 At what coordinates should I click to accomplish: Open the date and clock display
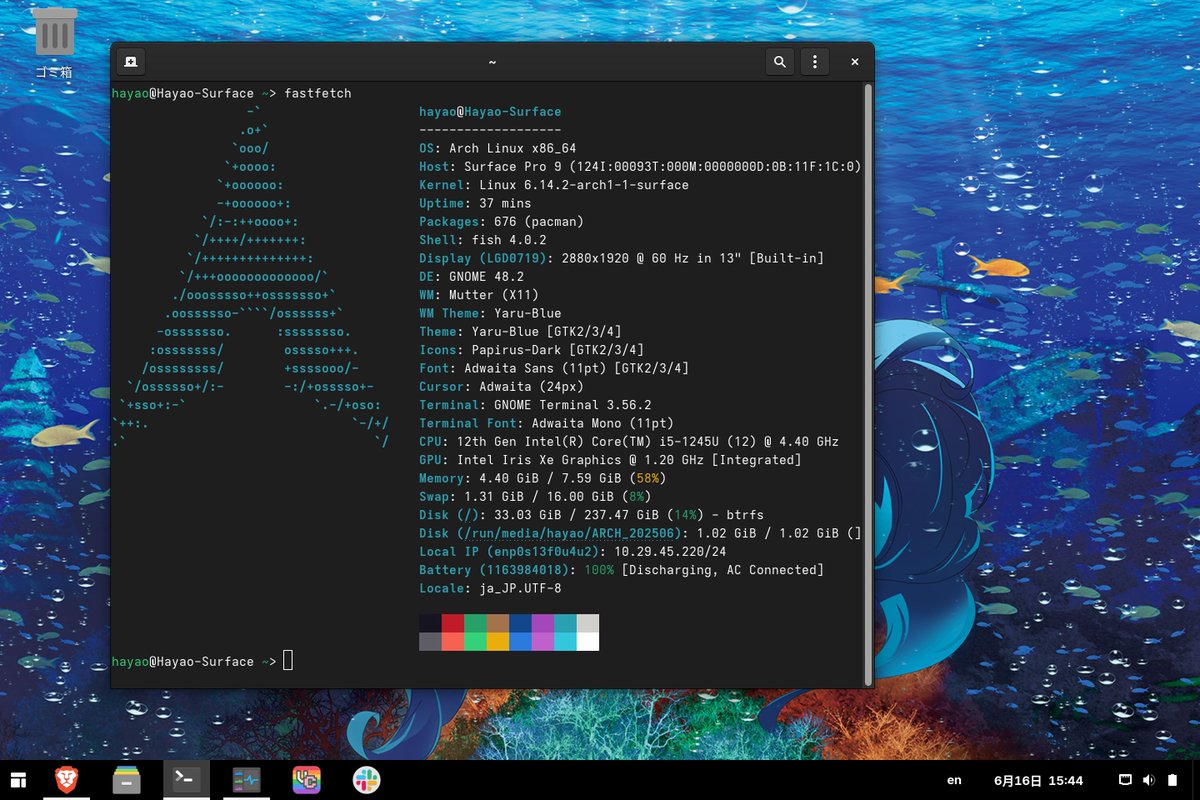1038,780
